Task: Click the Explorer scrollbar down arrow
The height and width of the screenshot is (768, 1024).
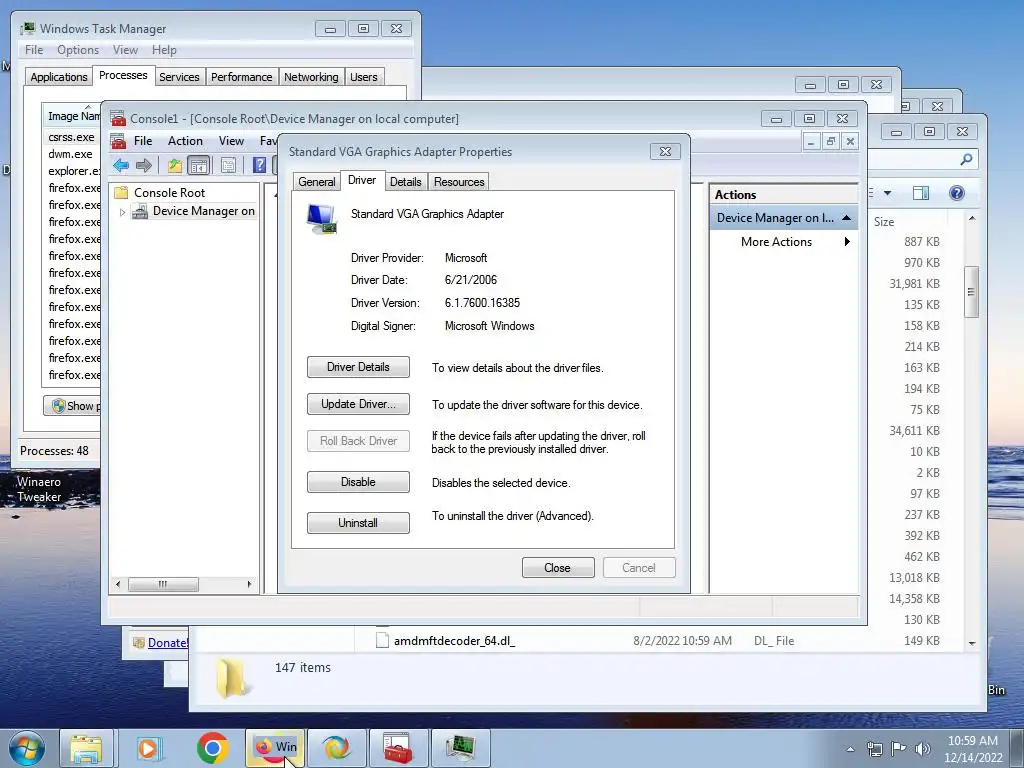Action: click(972, 643)
